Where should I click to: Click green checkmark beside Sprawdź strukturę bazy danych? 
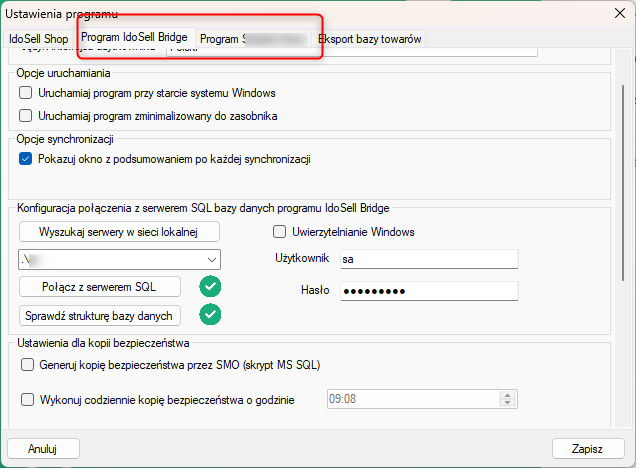click(x=210, y=315)
